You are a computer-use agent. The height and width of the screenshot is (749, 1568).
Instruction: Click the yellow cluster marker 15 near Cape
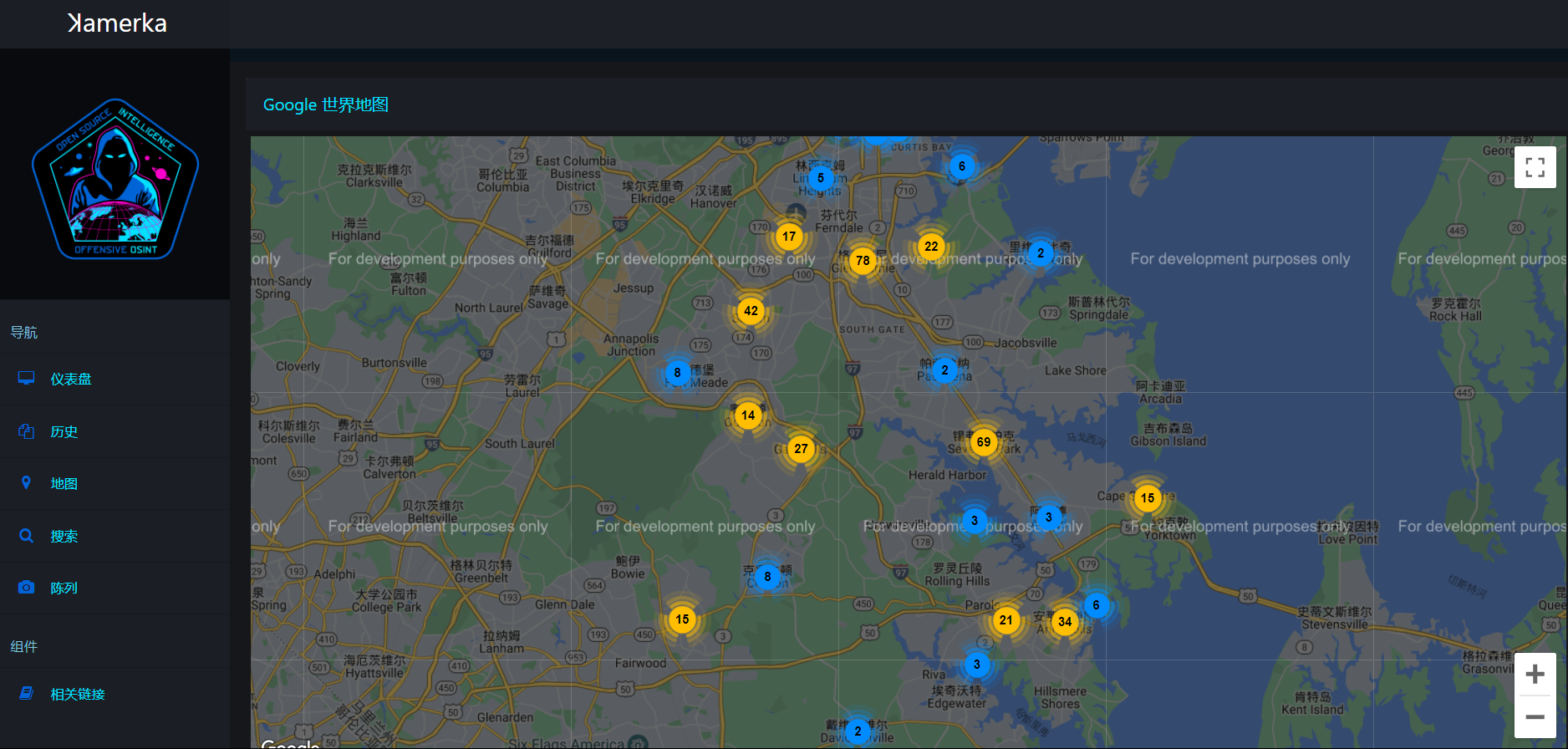pos(1148,498)
